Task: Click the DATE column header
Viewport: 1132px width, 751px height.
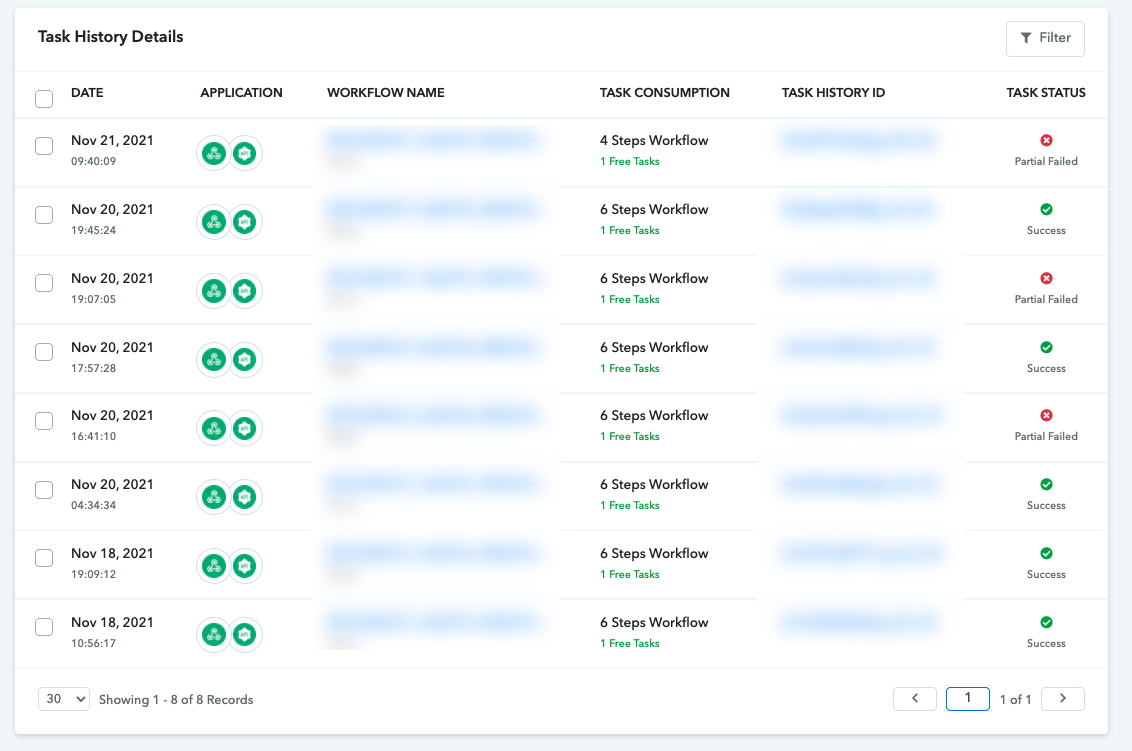Action: tap(87, 92)
